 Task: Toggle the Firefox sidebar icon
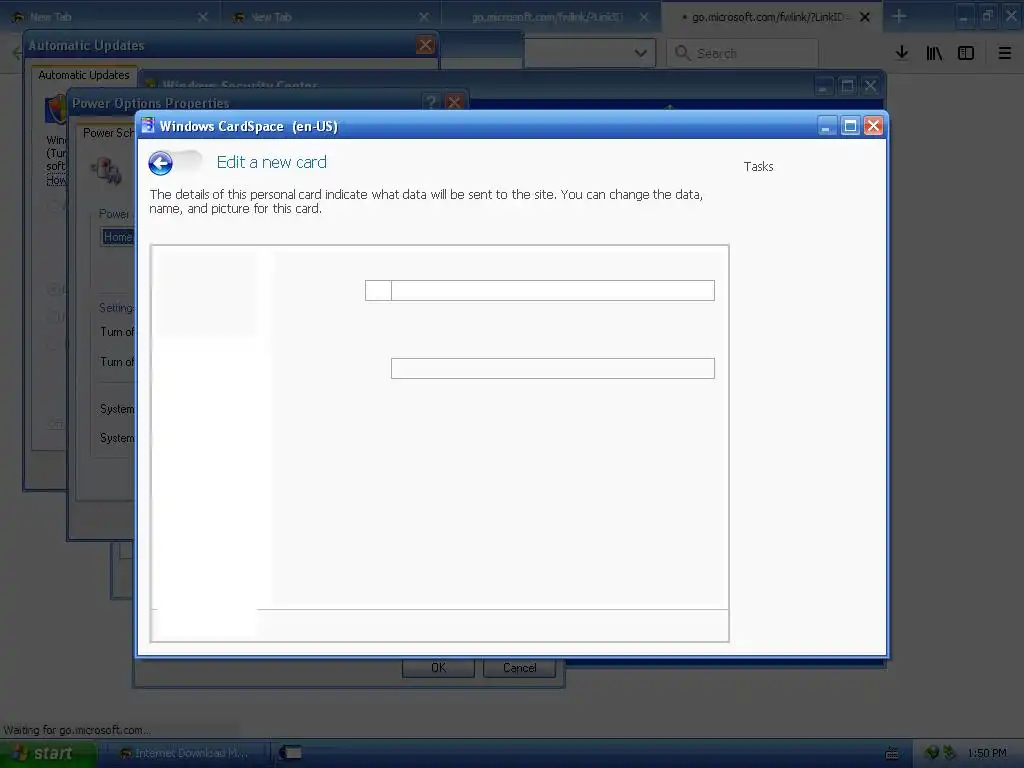click(x=966, y=53)
